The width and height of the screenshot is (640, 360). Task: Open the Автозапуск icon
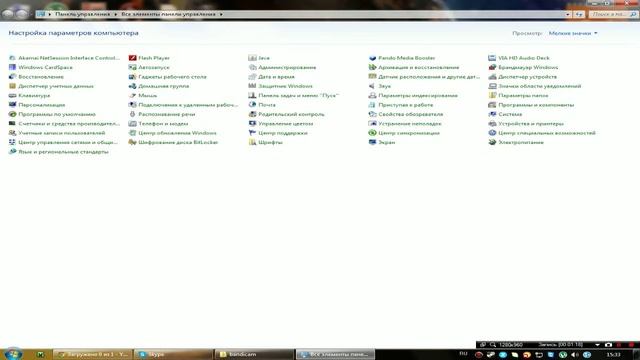pos(132,67)
